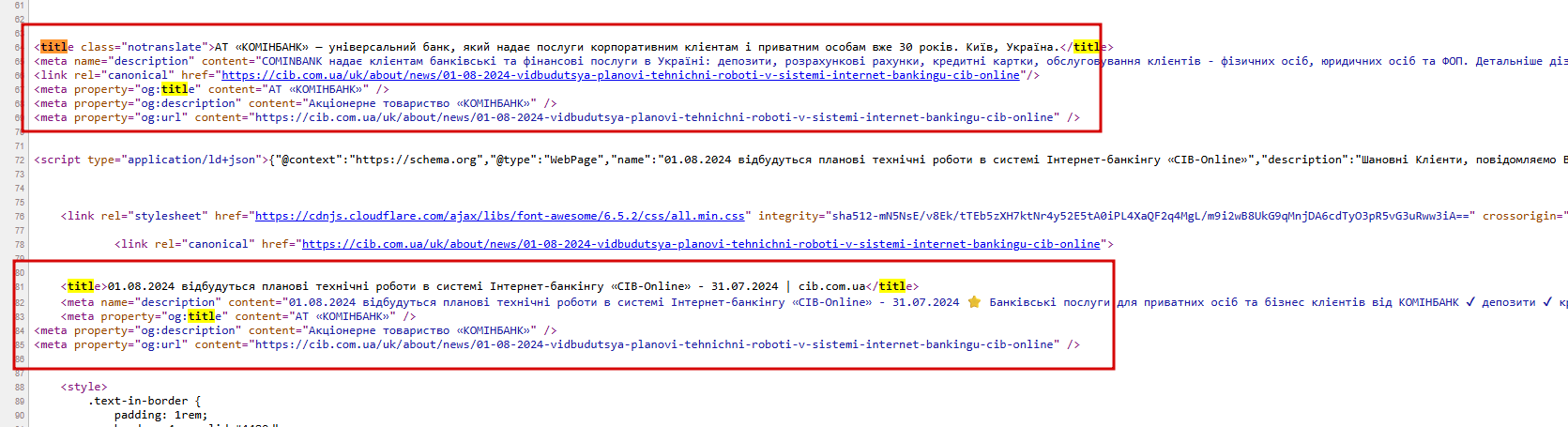The width and height of the screenshot is (1568, 427).
Task: Click the crossorigin attribute at line end
Action: pos(1525,216)
